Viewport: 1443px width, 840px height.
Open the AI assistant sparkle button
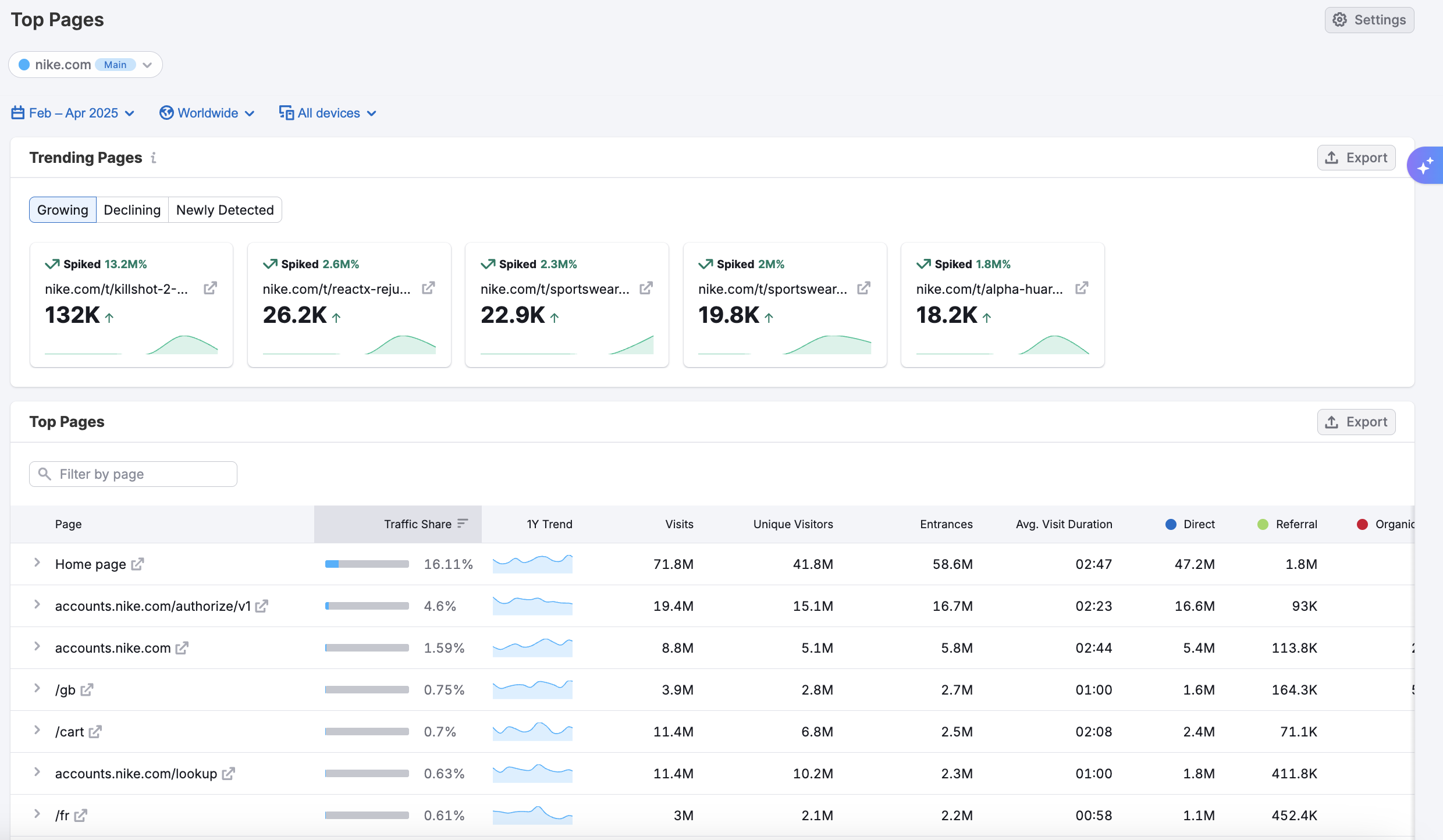[x=1425, y=166]
